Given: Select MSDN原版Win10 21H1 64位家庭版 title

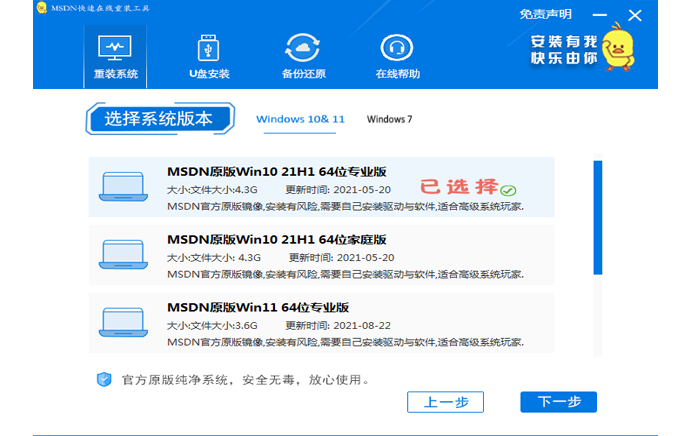Looking at the screenshot, I should coord(277,240).
